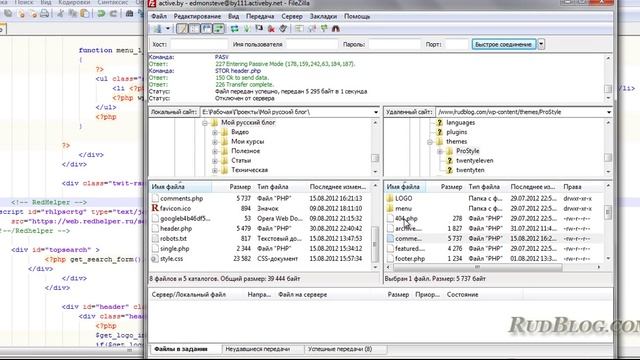Click the LOGO folder icon in remote list
640x360 pixels.
[x=390, y=198]
